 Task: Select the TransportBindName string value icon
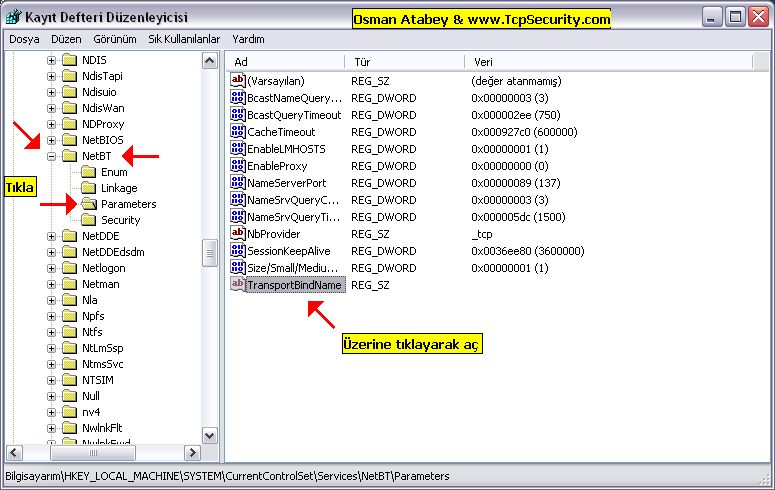point(237,285)
